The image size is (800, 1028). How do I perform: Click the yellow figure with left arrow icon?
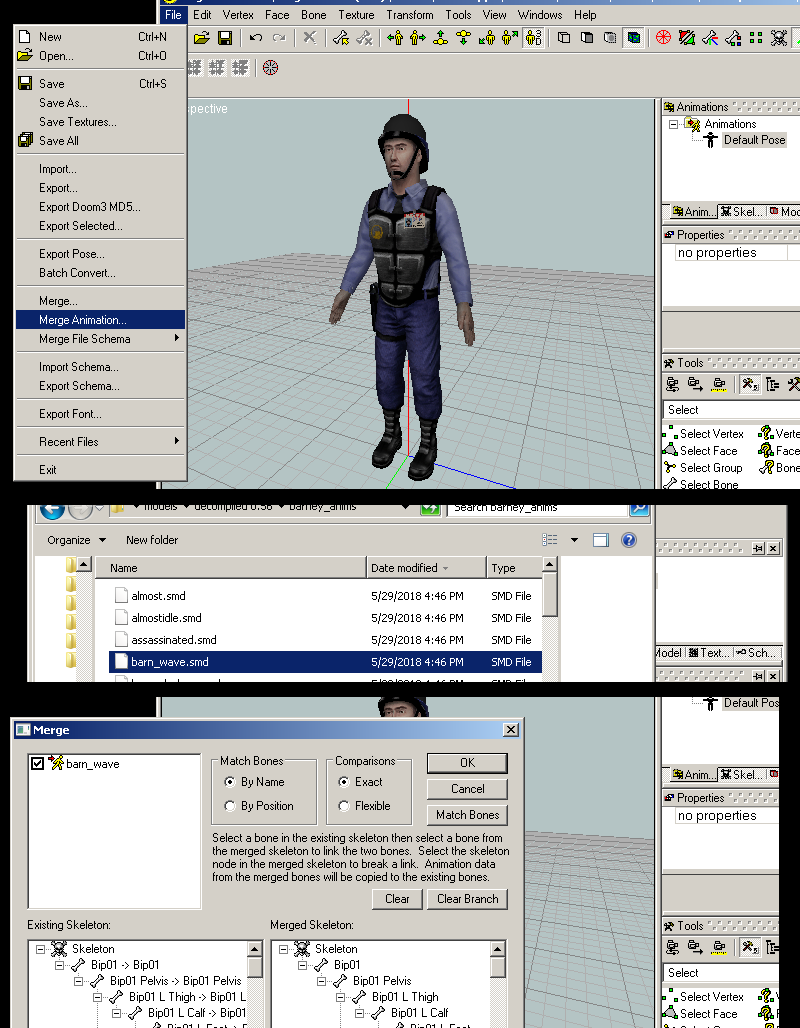click(x=395, y=38)
